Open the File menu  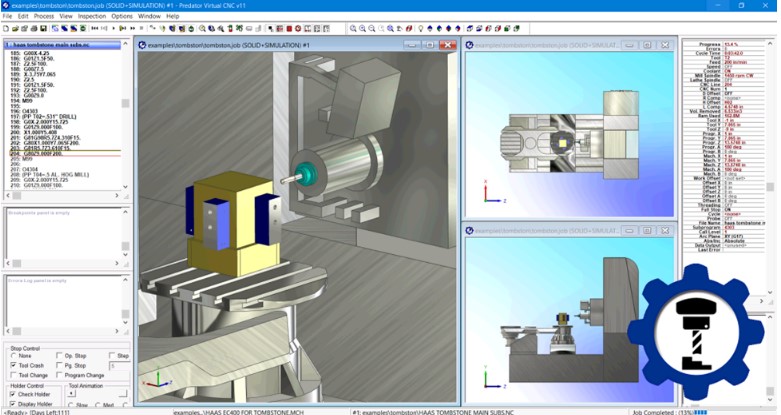pos(7,16)
